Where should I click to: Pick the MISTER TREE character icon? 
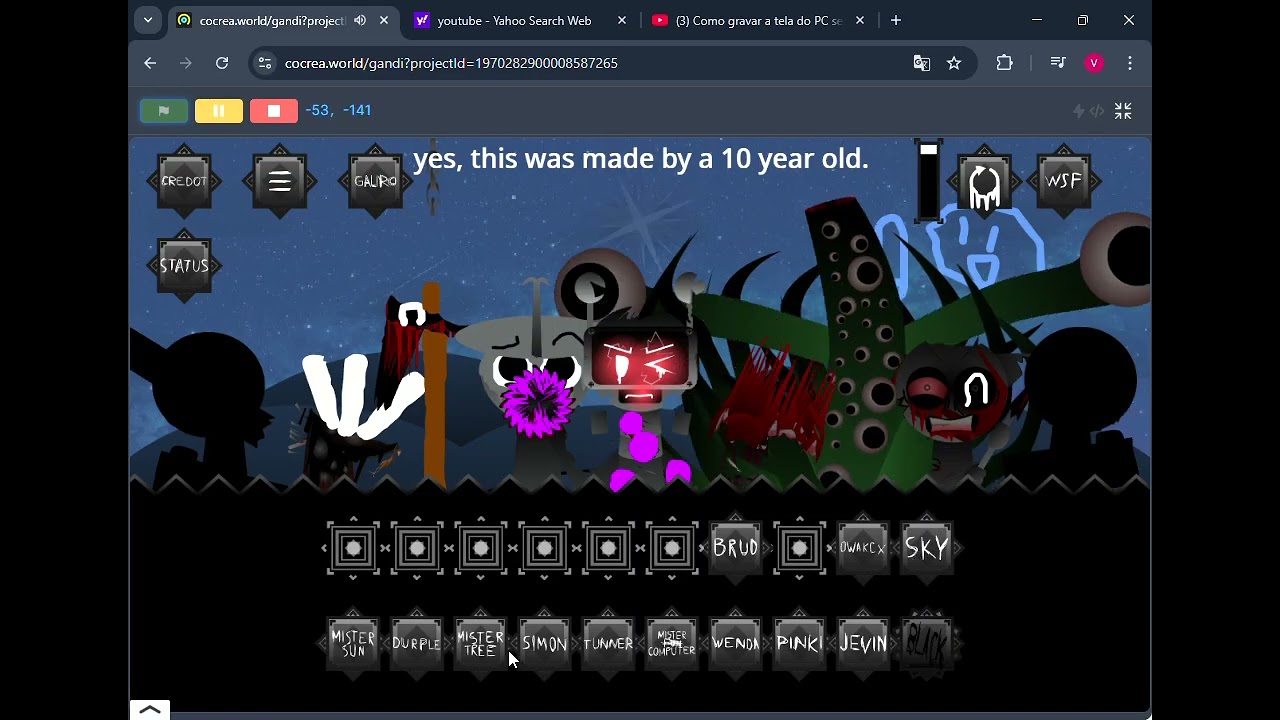pos(481,643)
